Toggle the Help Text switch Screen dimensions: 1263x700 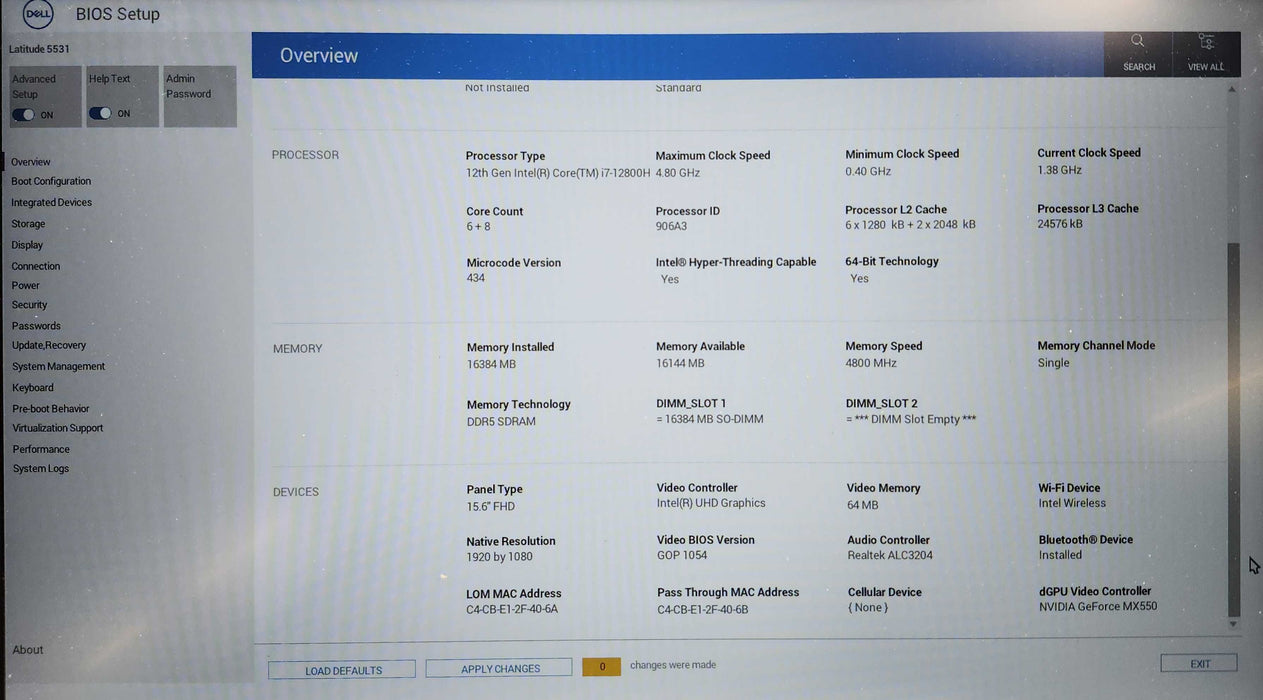[100, 114]
